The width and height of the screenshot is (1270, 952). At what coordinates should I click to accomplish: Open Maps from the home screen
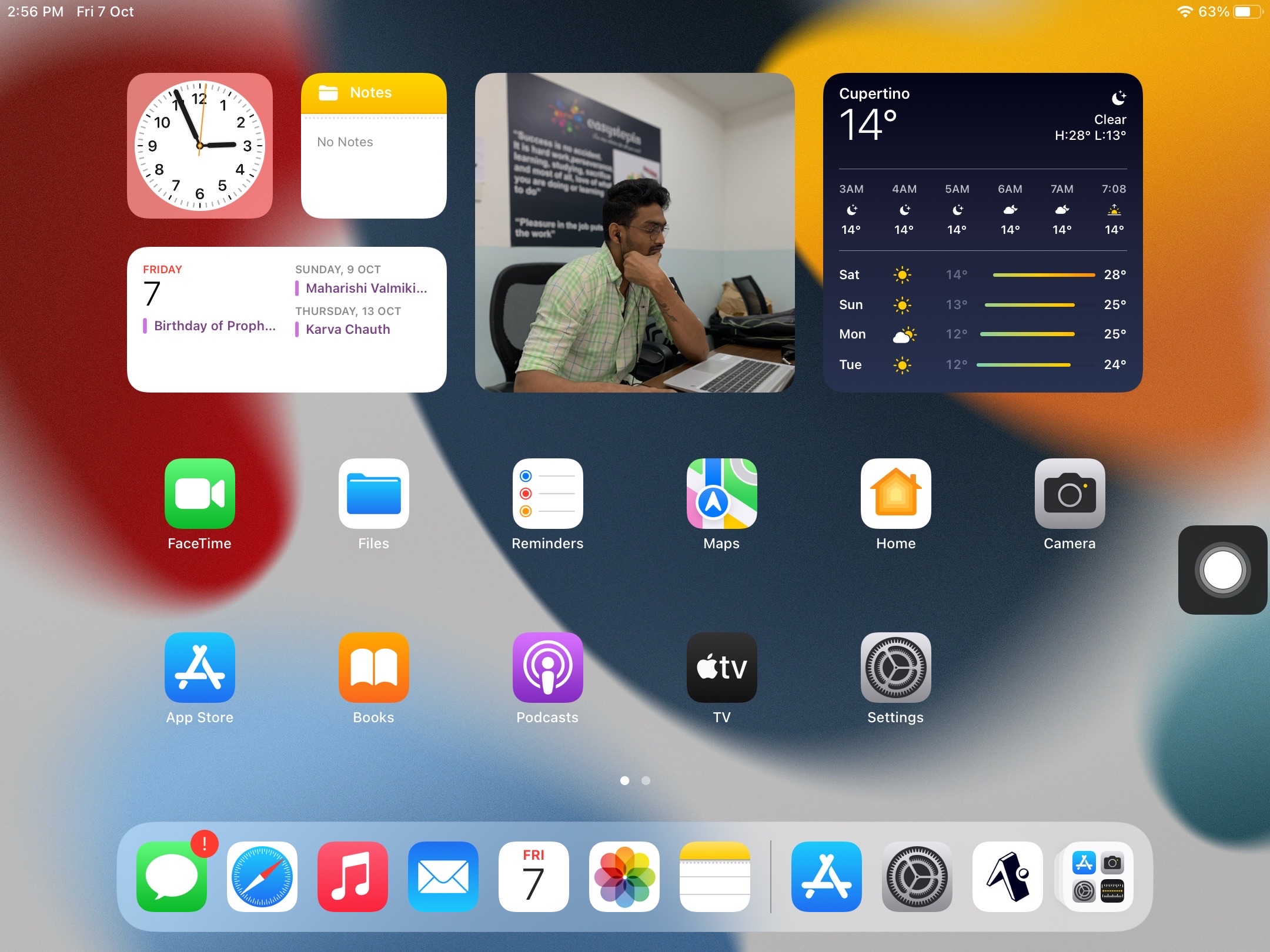(721, 494)
